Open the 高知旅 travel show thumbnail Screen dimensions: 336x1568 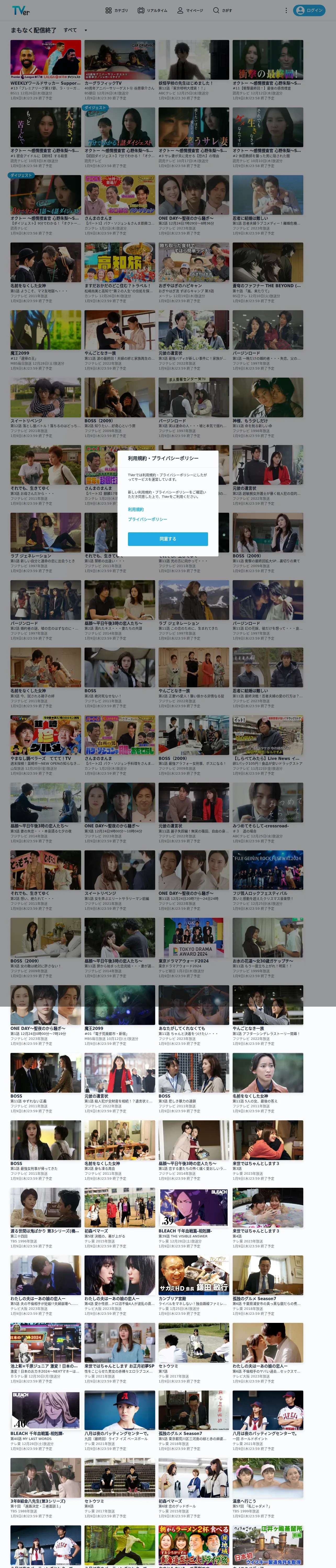click(x=120, y=262)
